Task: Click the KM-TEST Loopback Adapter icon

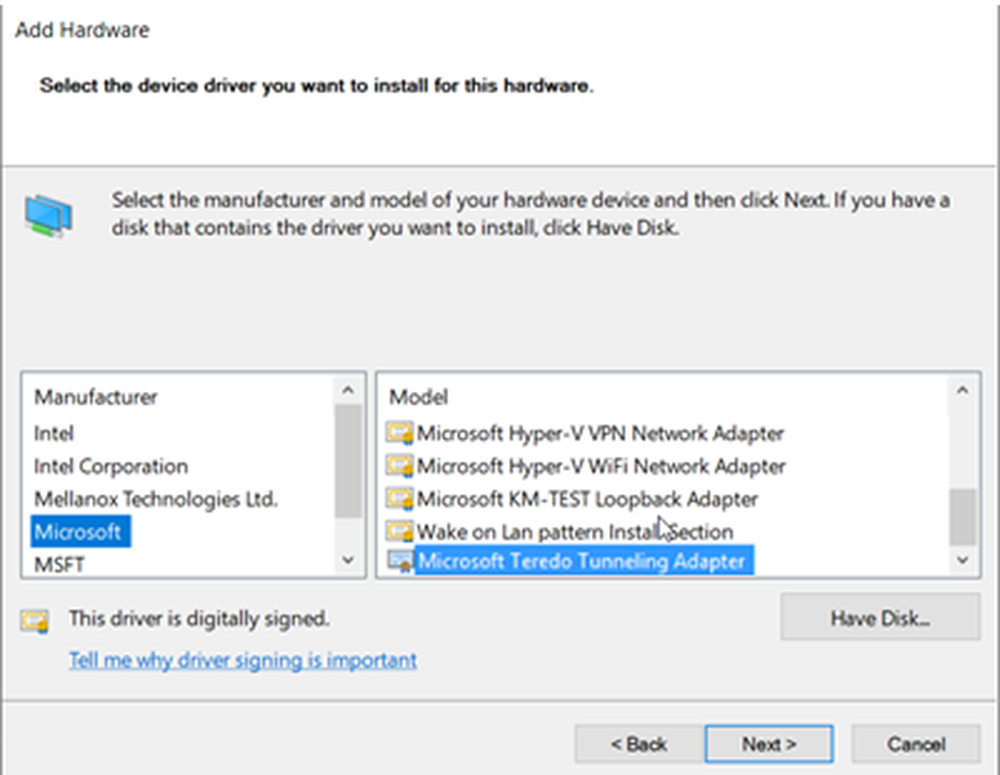Action: pyautogui.click(x=401, y=499)
